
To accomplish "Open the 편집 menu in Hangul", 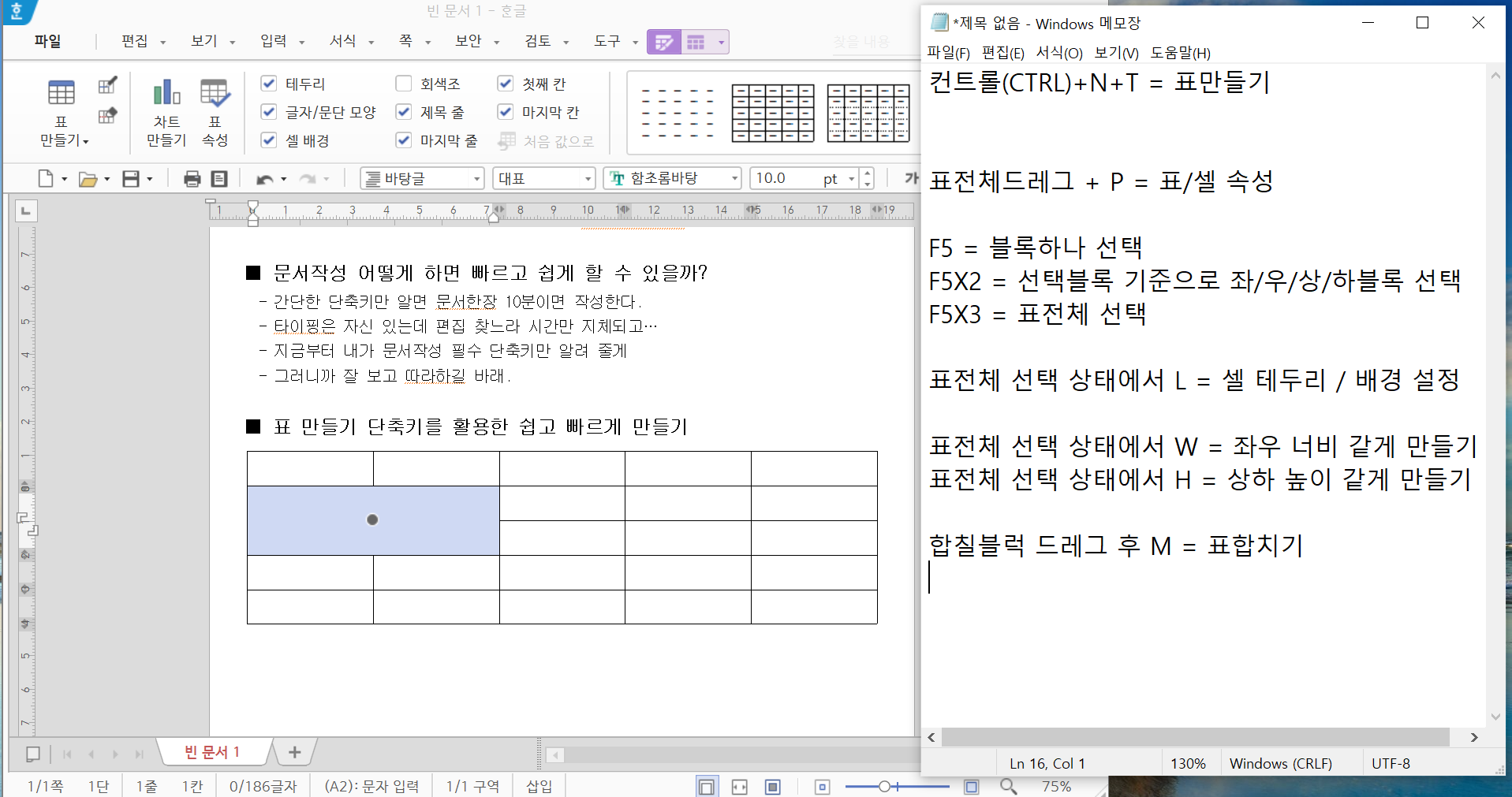I will tap(135, 41).
